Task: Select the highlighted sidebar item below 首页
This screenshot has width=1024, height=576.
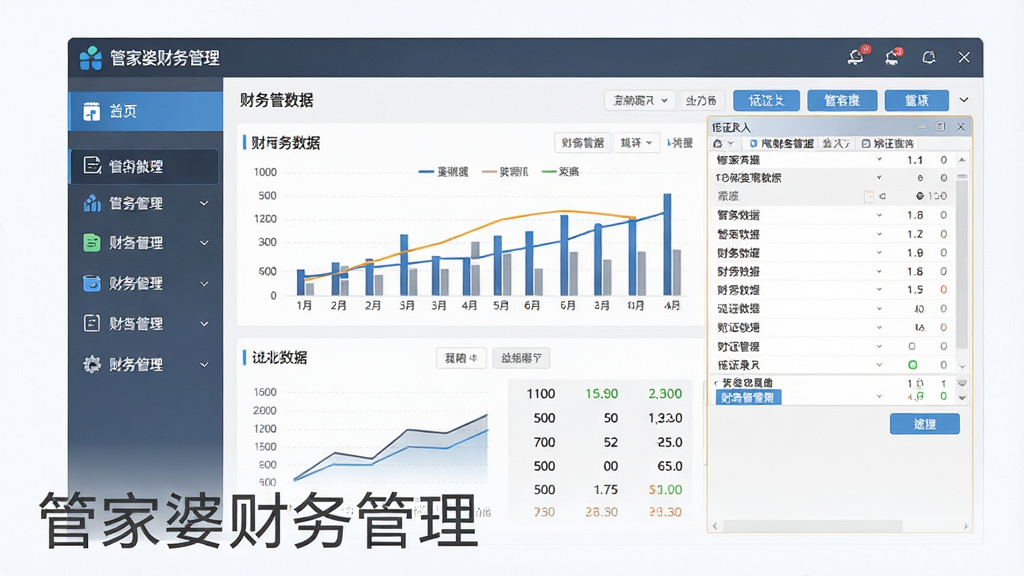Action: click(144, 166)
